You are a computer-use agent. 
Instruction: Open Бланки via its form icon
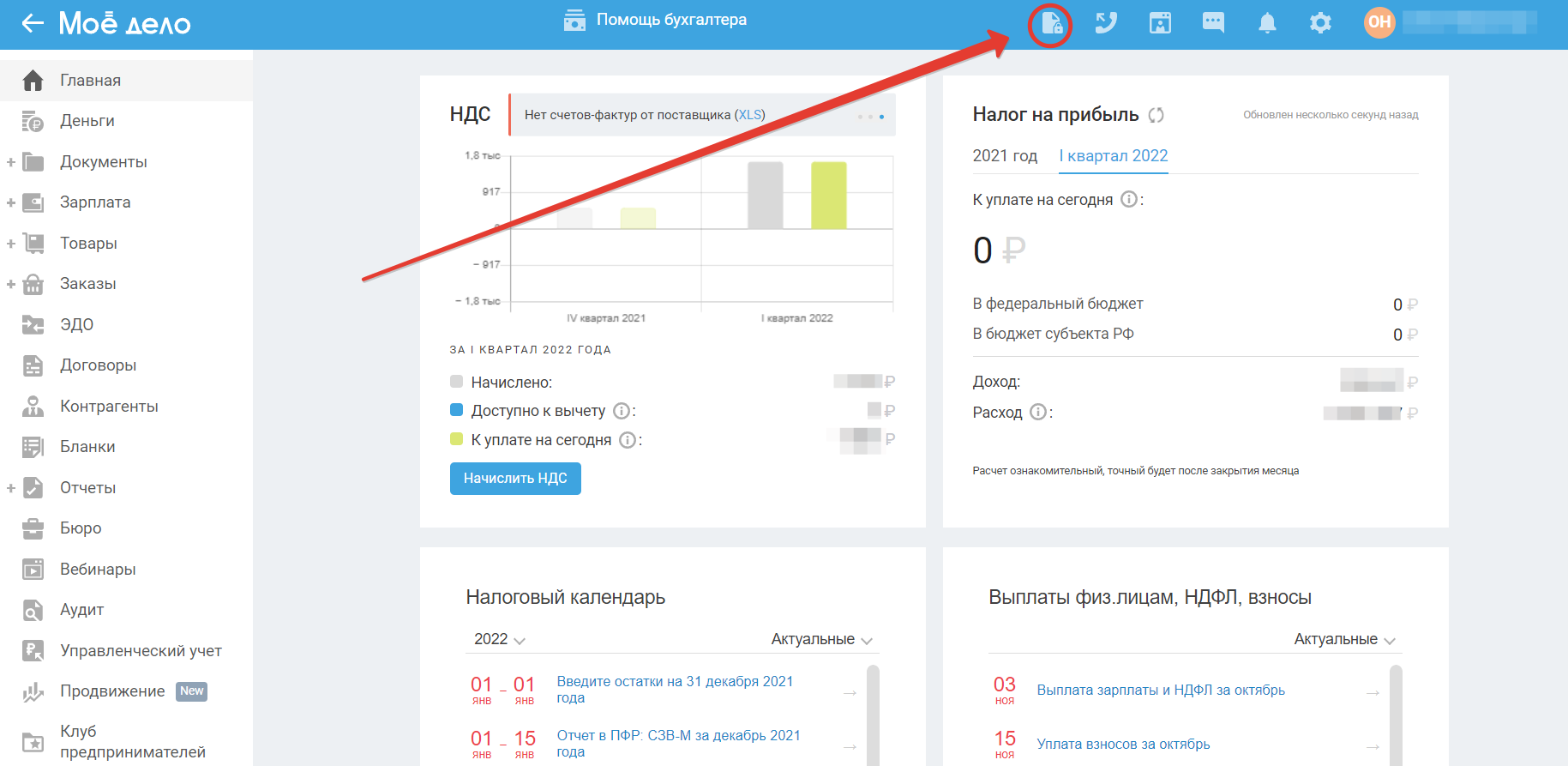tap(33, 447)
